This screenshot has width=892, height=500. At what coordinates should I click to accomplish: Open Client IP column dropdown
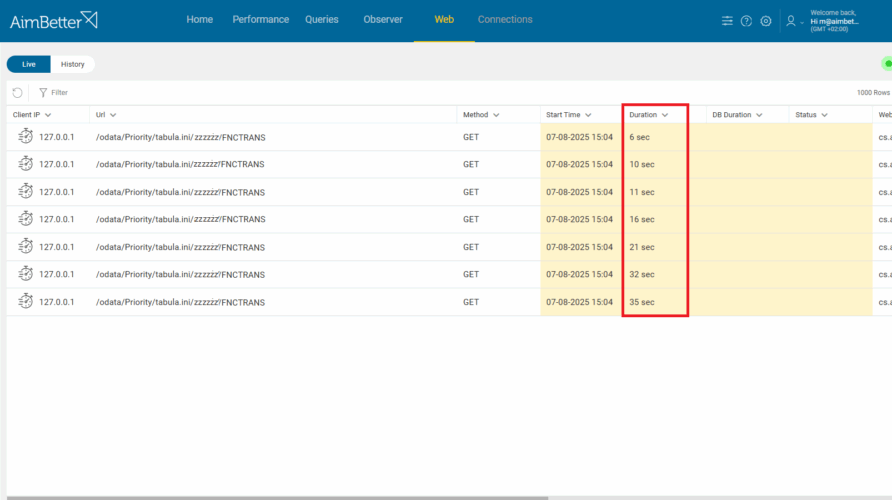pyautogui.click(x=48, y=115)
